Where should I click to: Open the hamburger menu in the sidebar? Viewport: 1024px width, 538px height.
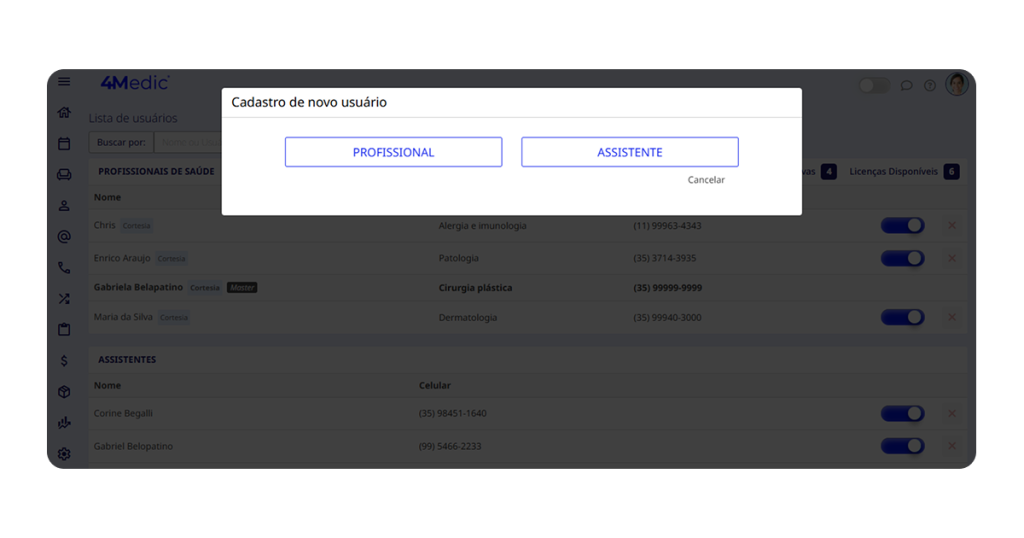(x=64, y=82)
